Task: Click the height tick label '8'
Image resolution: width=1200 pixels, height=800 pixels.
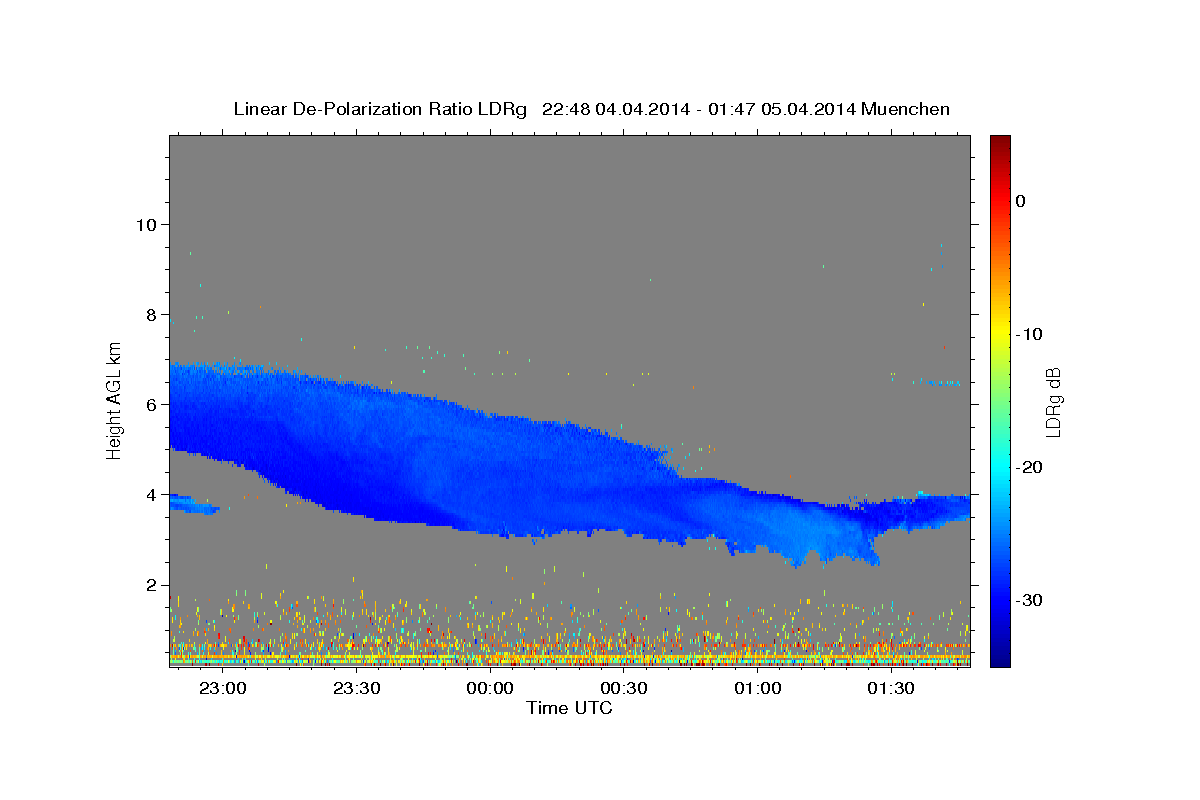Action: (x=151, y=314)
